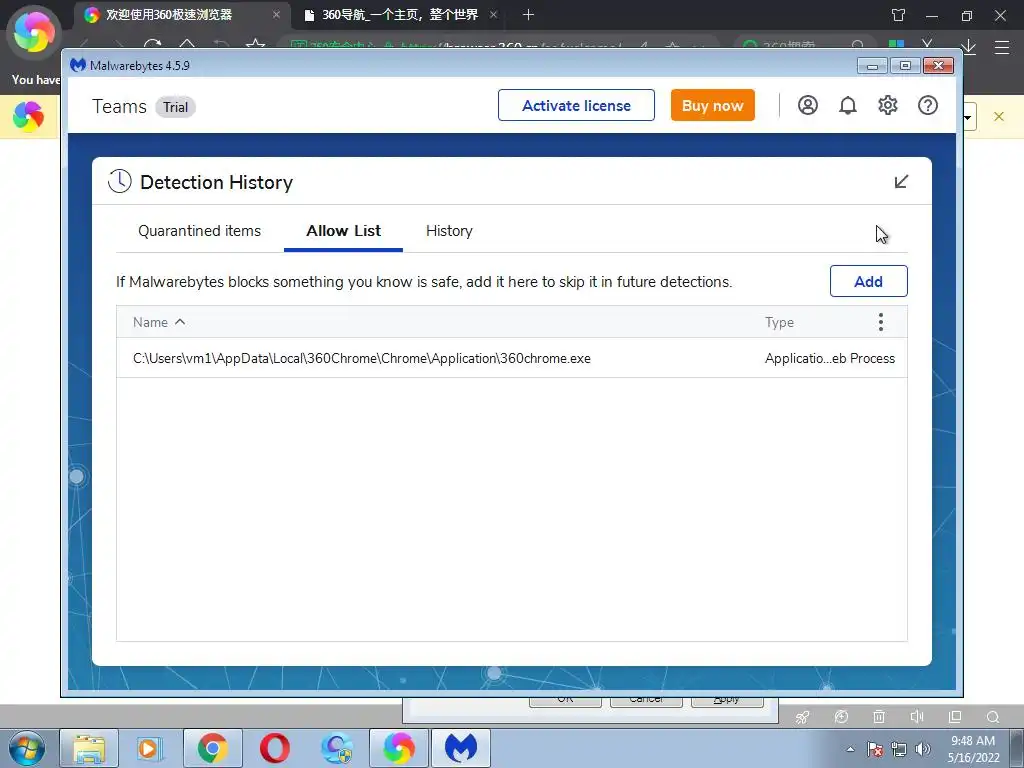This screenshot has height=768, width=1024.
Task: Open the Windows Start menu orb
Action: click(26, 748)
